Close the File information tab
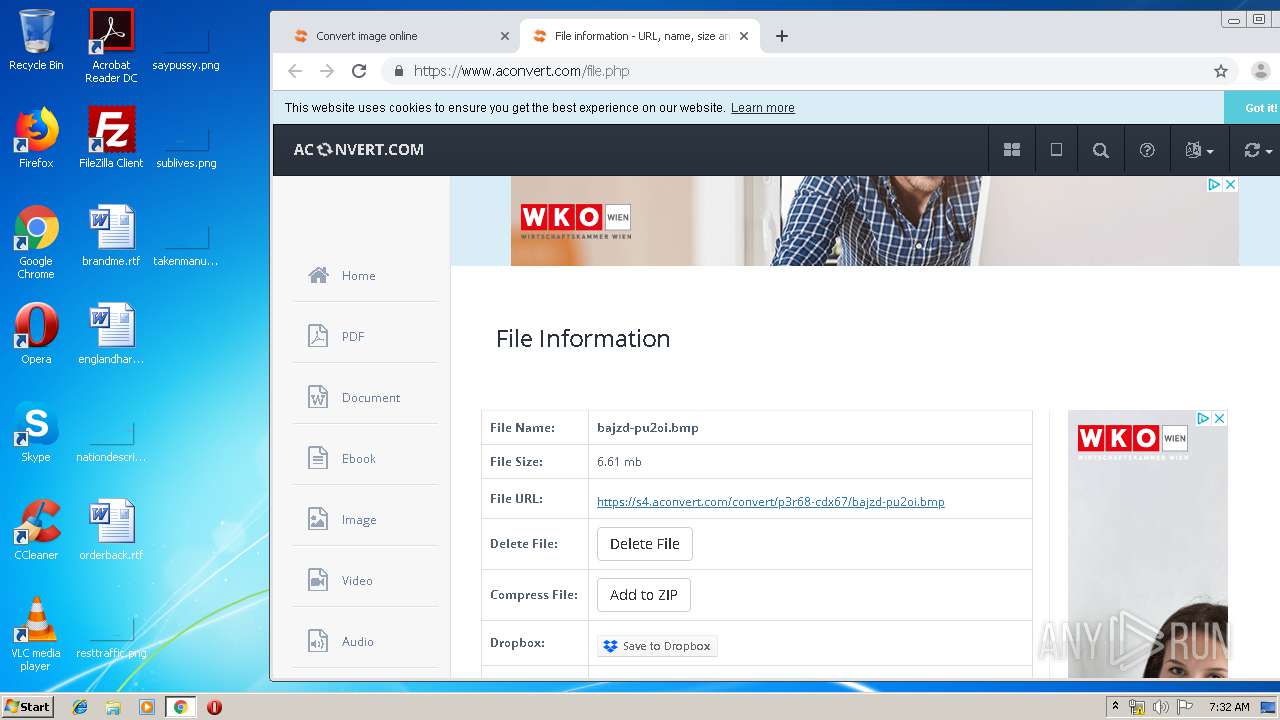Screen dimensions: 1280x720 [744, 36]
